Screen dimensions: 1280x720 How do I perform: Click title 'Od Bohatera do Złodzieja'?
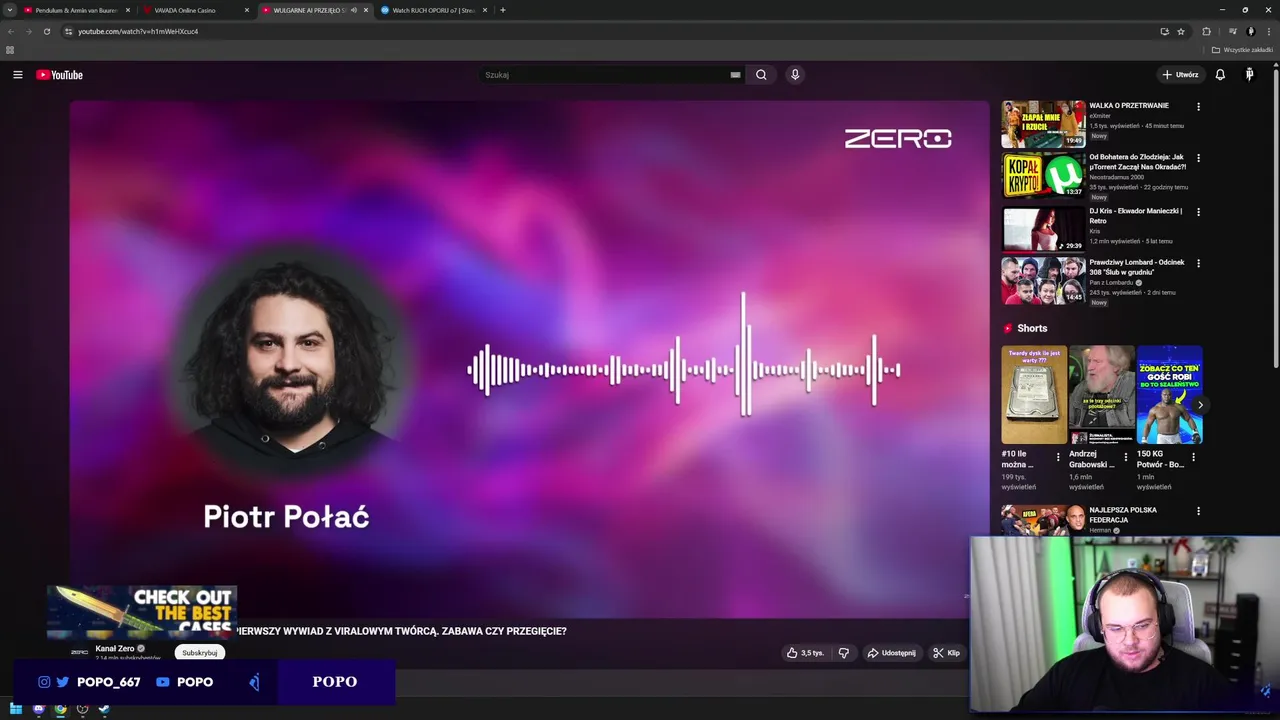1138,162
